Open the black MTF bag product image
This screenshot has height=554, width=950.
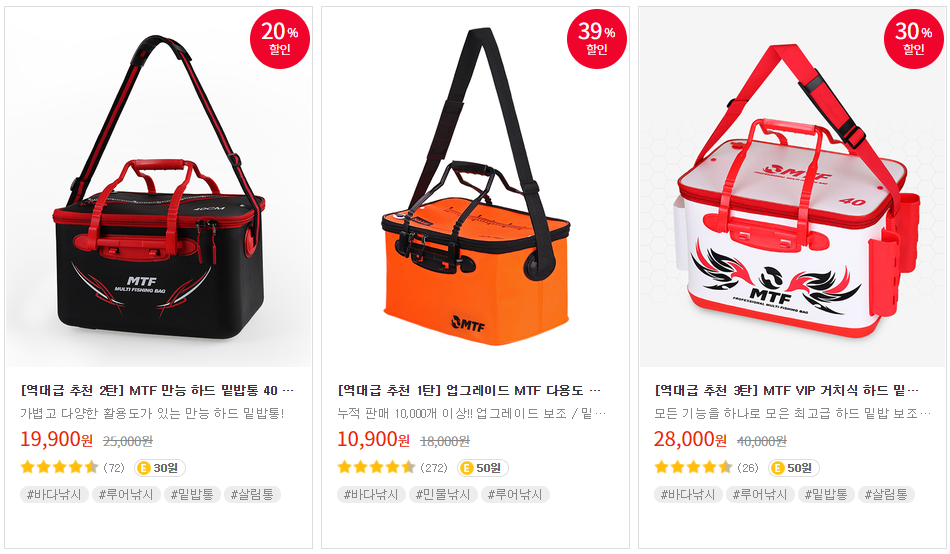[159, 188]
